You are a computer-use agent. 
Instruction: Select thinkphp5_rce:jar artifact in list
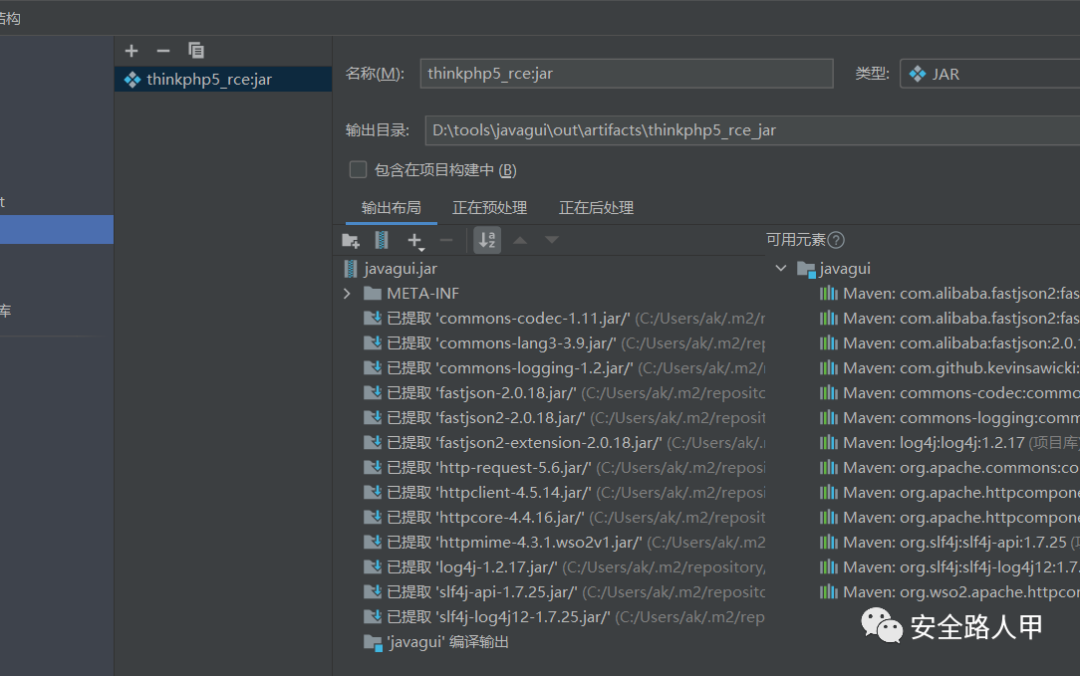point(223,79)
